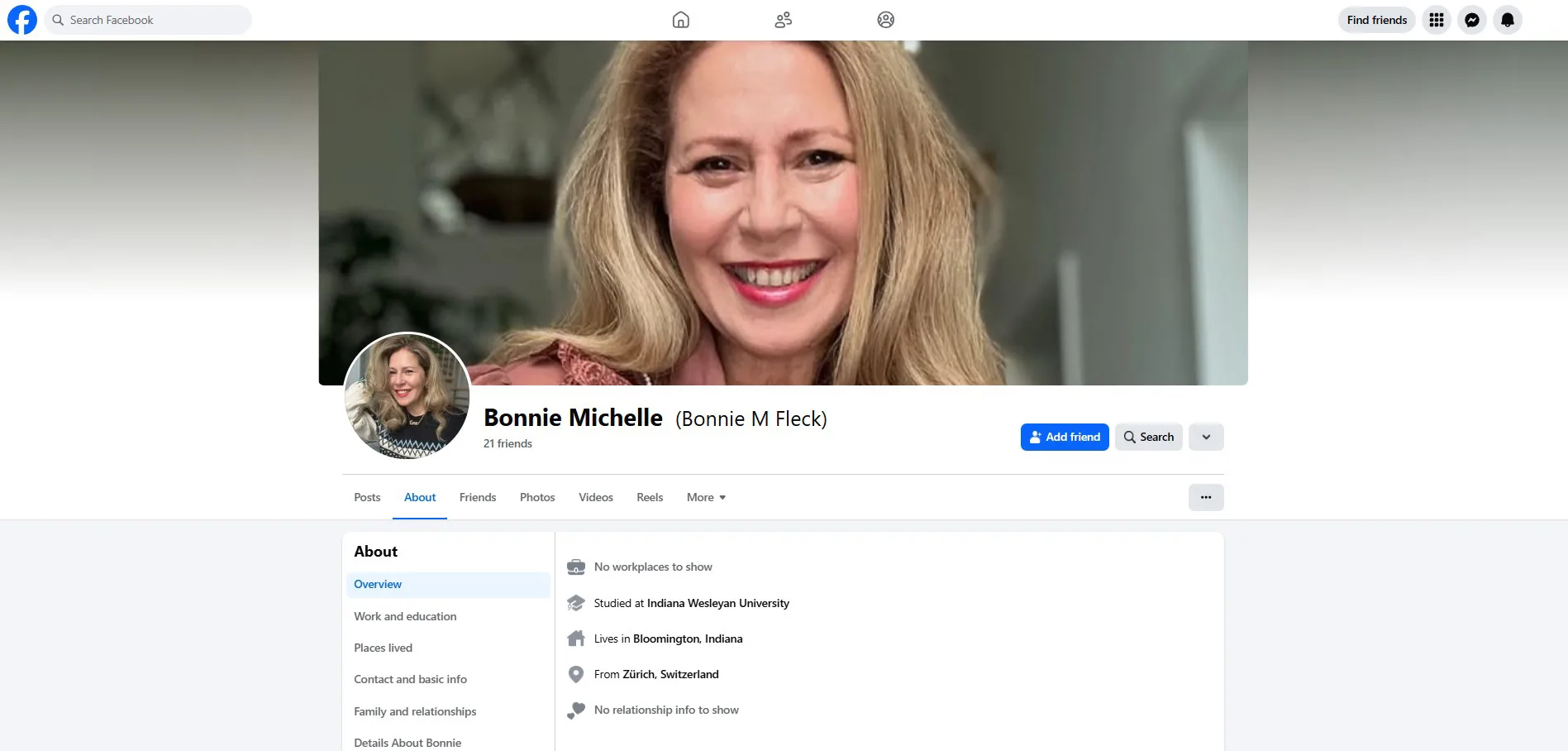
Task: Open the round profile picture
Action: [x=407, y=396]
